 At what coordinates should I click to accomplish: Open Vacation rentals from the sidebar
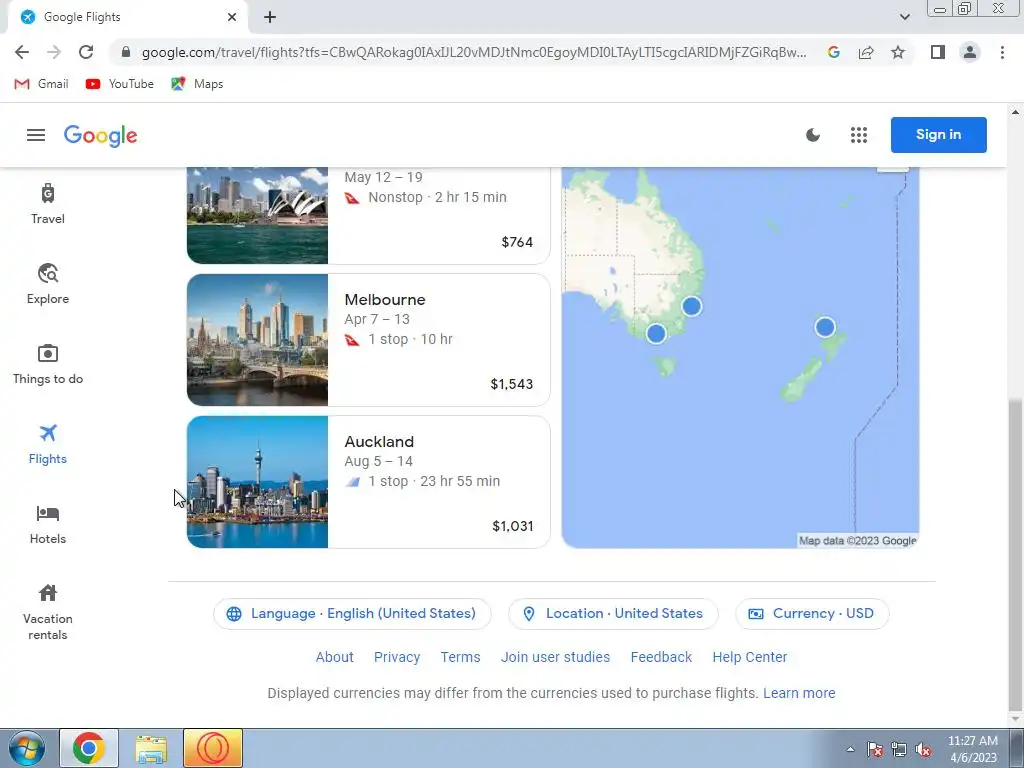click(48, 612)
